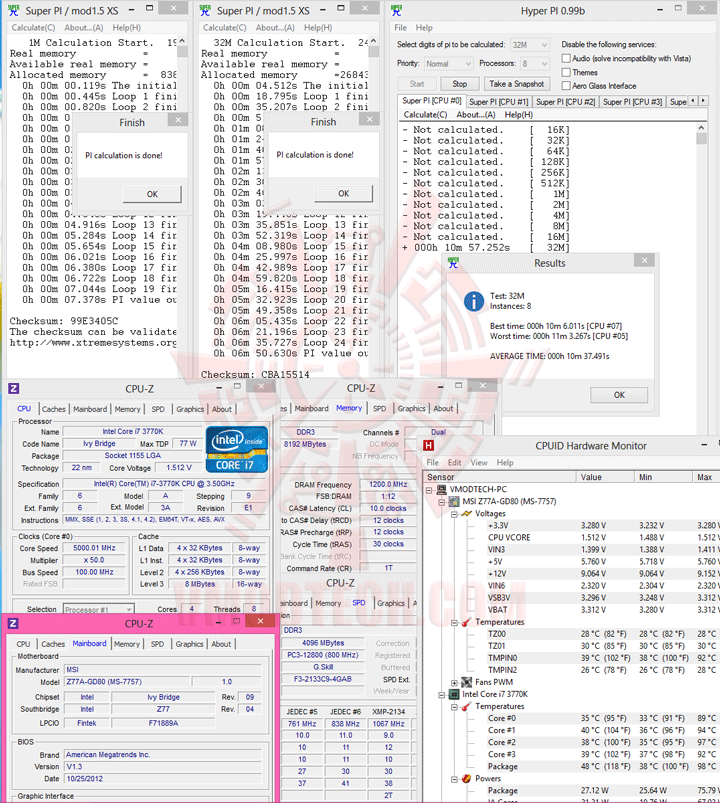This screenshot has height=803, width=720.
Task: Click the VMODTECH-PC computer icon
Action: point(441,489)
